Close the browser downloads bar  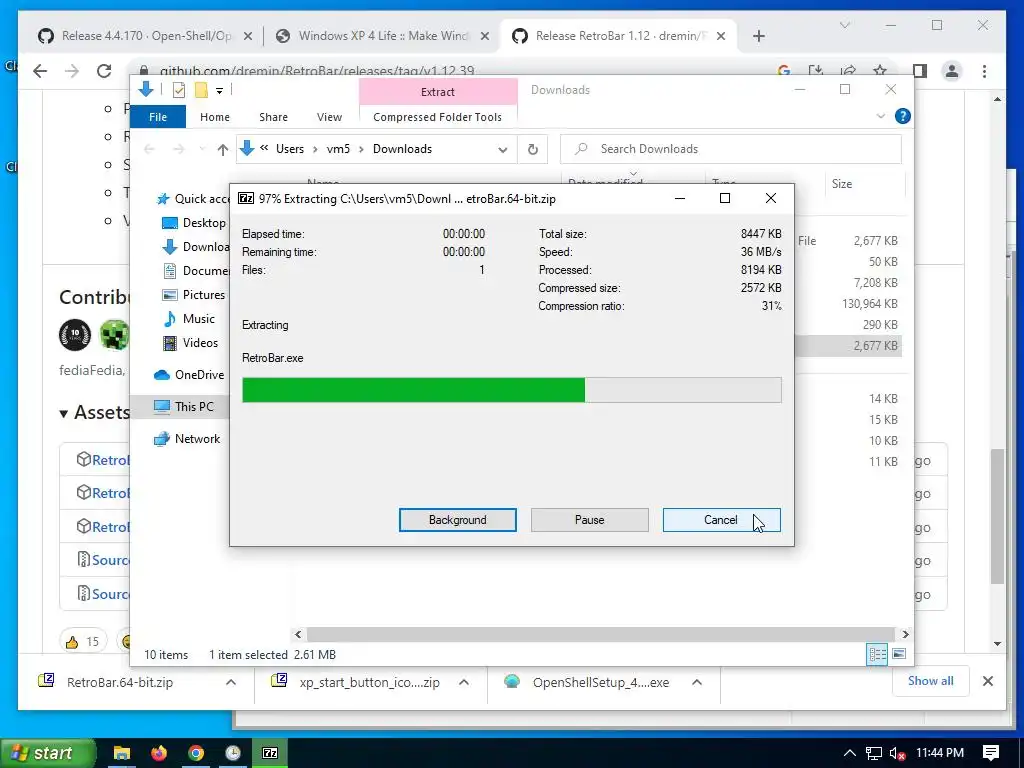tap(987, 682)
